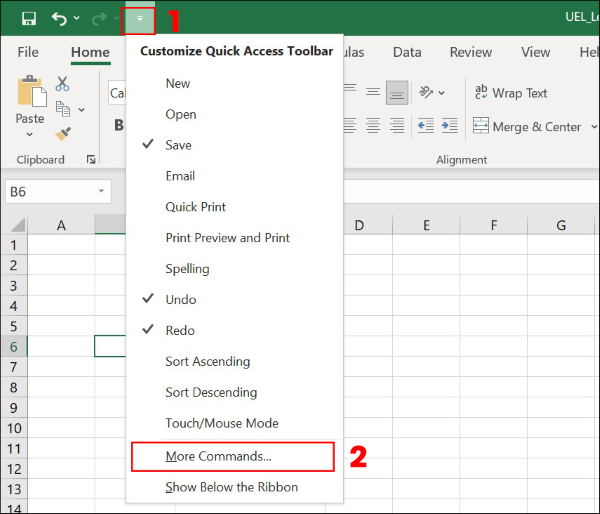This screenshot has width=600, height=514.
Task: Expand the Paste options arrow
Action: click(29, 134)
